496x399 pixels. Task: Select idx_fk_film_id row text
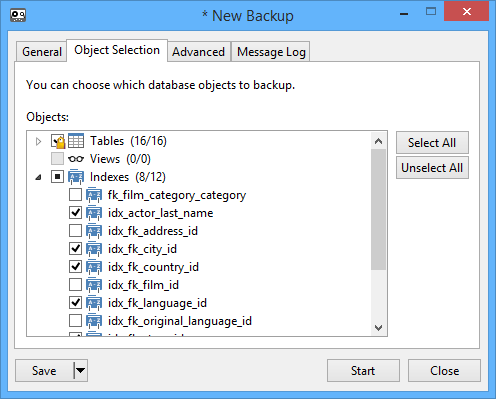click(143, 285)
